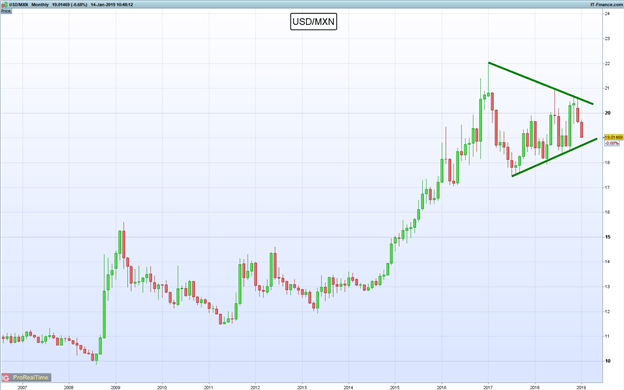The width and height of the screenshot is (624, 390).
Task: Click the USD/MXN symbol in title bar
Action: point(19,5)
